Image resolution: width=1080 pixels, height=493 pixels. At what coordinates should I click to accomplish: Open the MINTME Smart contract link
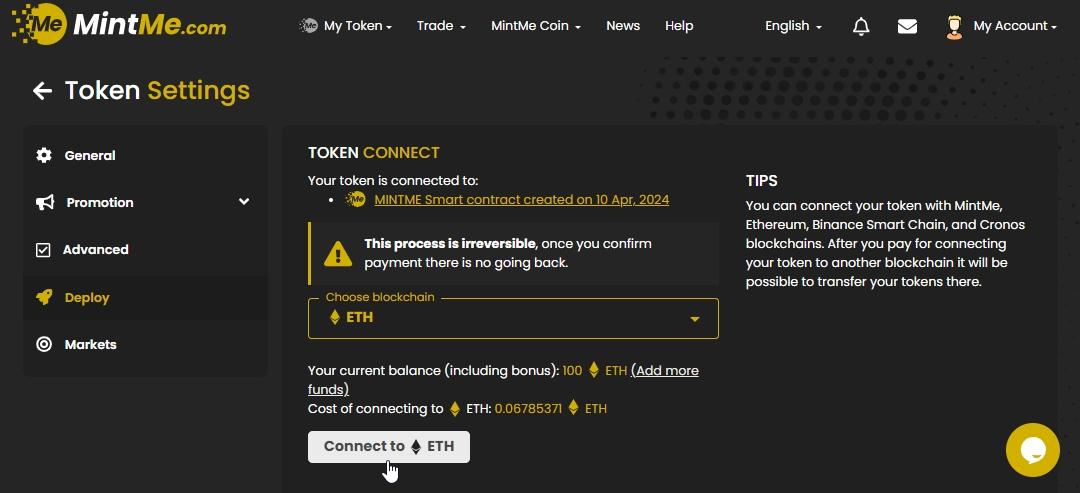tap(521, 200)
